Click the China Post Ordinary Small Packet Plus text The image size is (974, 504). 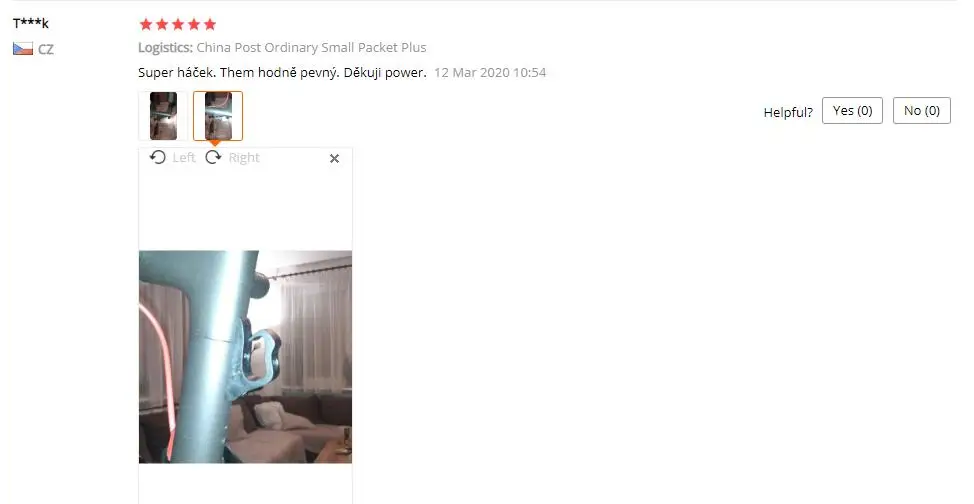tap(312, 47)
